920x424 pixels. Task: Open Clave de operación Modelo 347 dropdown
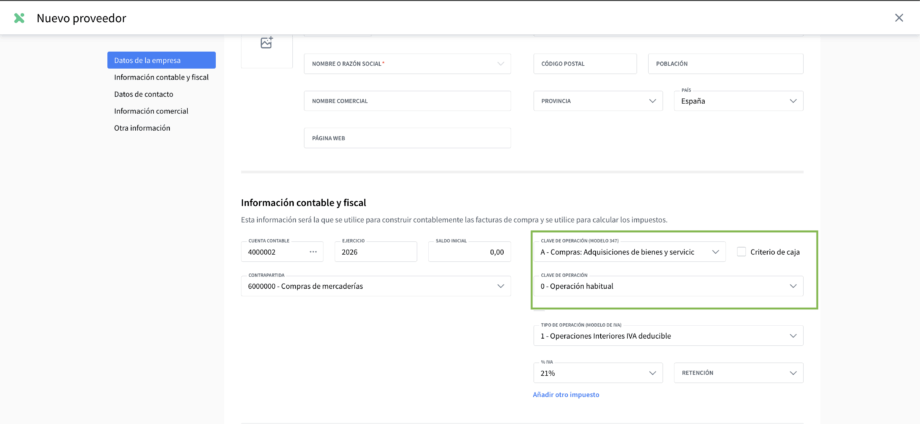[x=628, y=252]
